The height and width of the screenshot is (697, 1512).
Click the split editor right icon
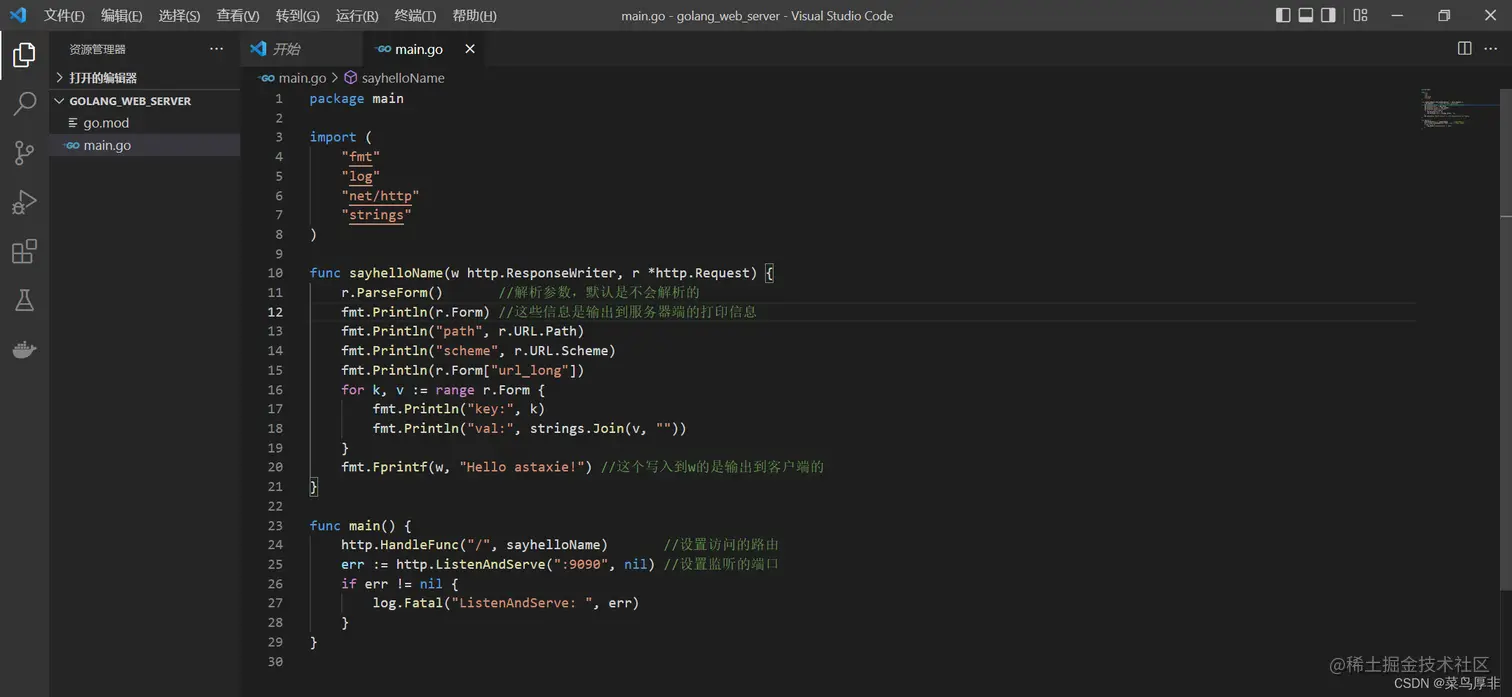[x=1464, y=48]
